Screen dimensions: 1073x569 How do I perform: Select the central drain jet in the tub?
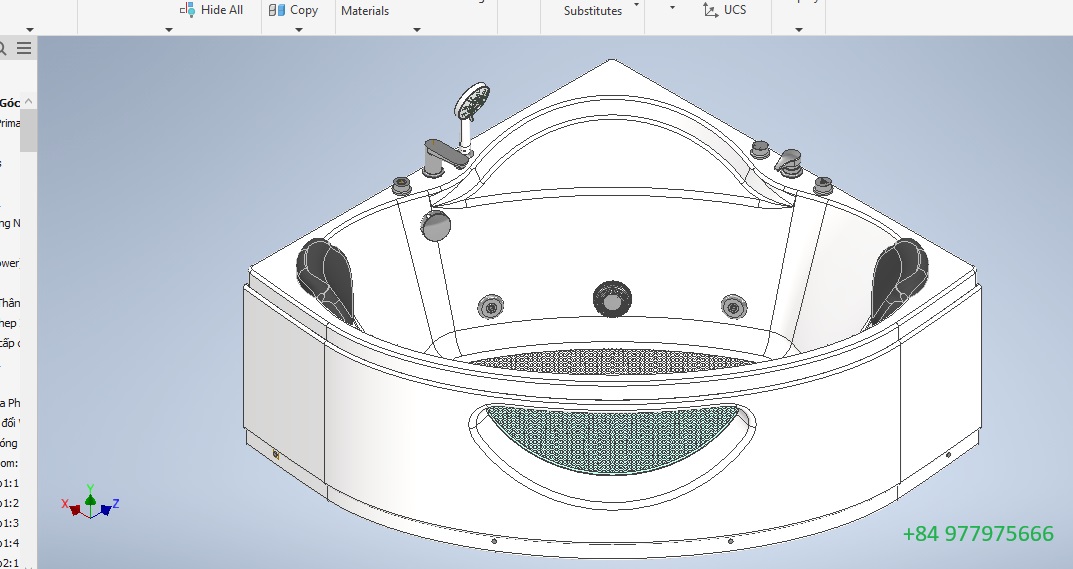[612, 298]
